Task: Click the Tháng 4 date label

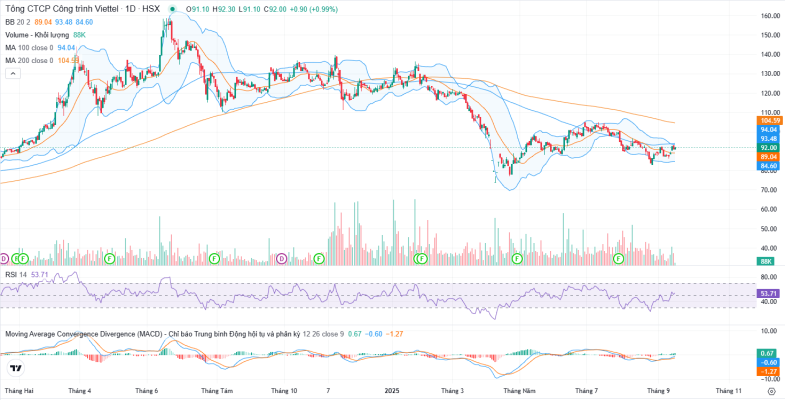Action: 80,390
